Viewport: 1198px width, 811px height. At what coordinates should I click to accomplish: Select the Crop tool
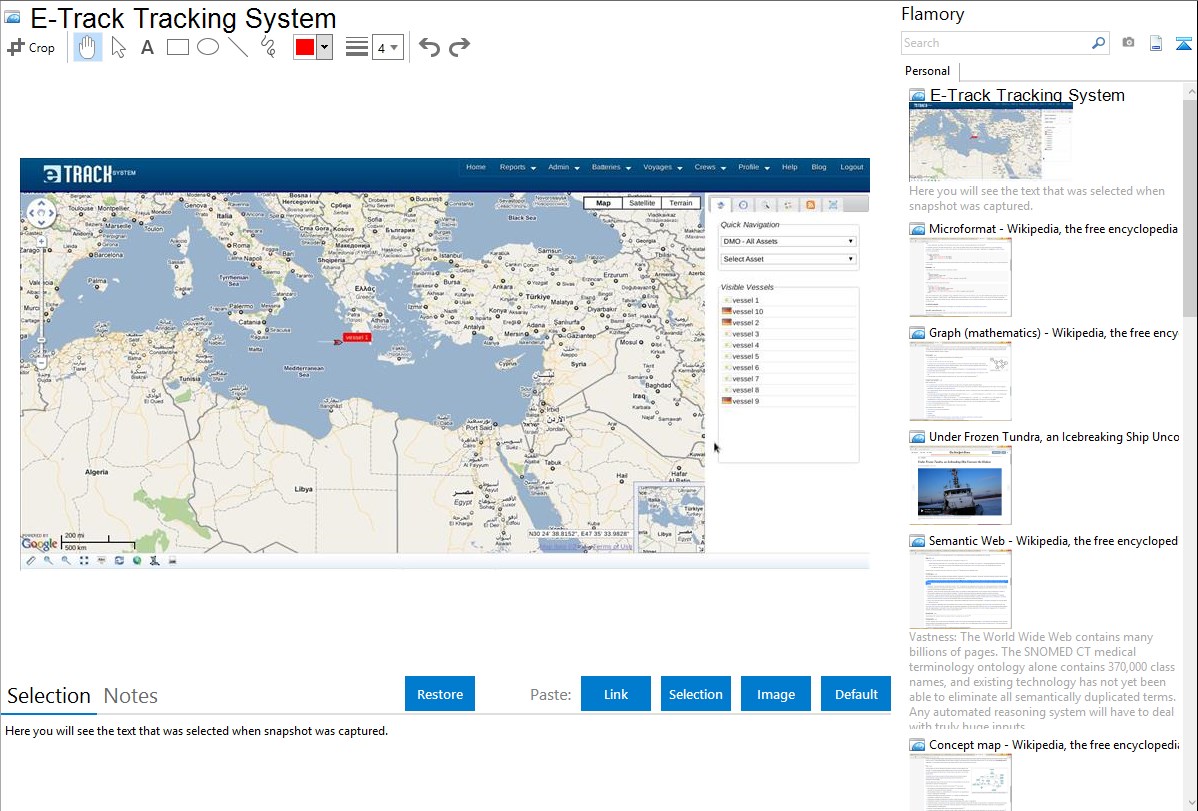pyautogui.click(x=31, y=47)
